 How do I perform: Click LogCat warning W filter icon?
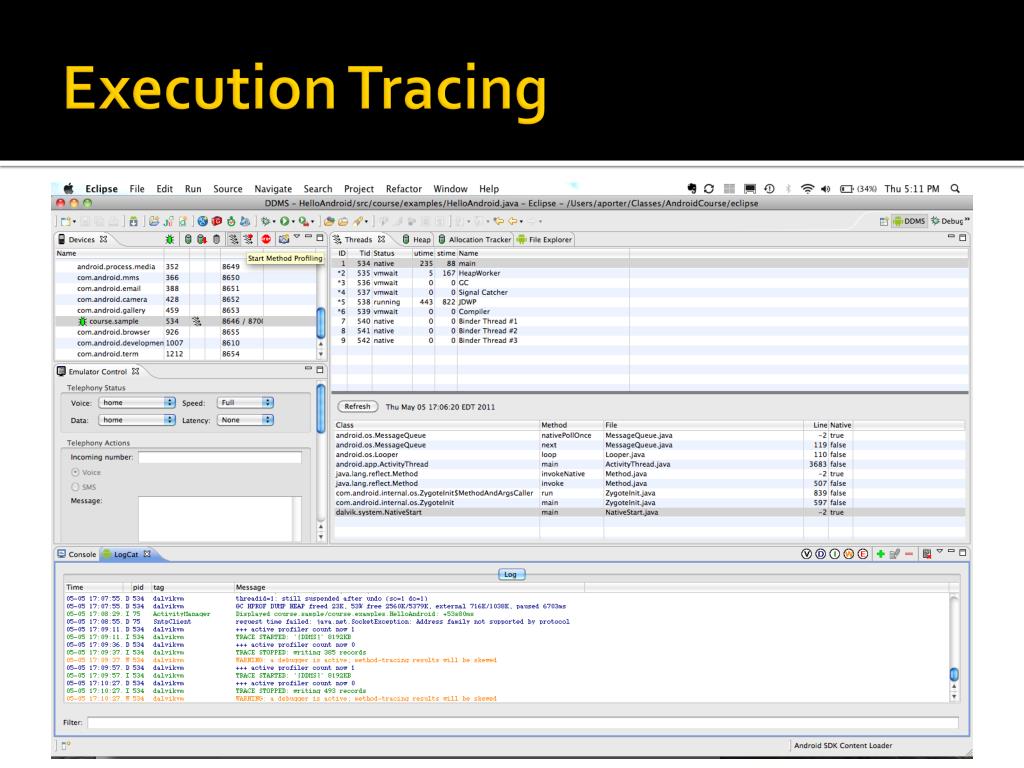[849, 554]
